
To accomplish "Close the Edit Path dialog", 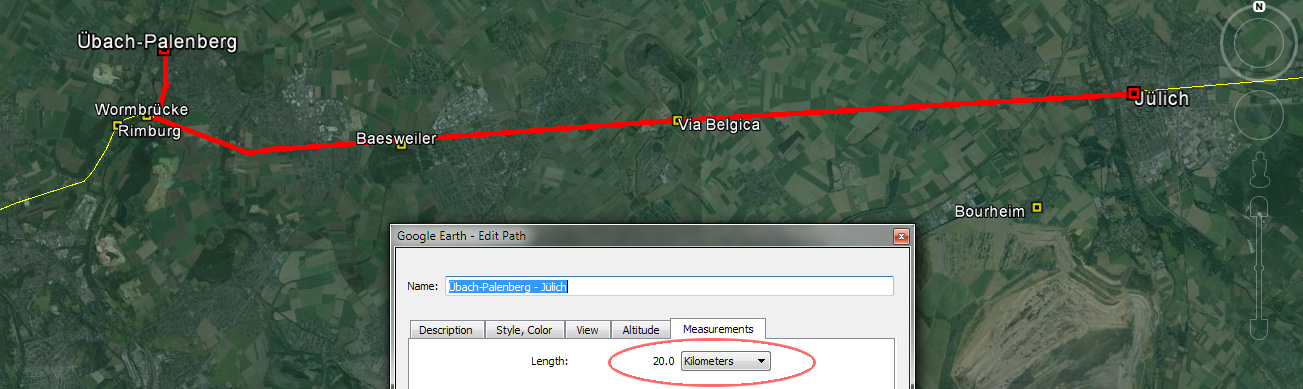I will [900, 236].
